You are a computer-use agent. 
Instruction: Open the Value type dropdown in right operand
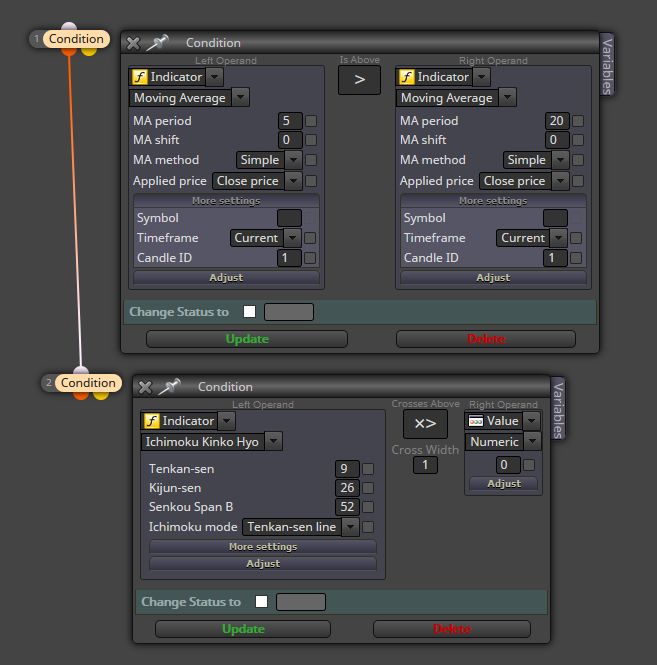532,421
